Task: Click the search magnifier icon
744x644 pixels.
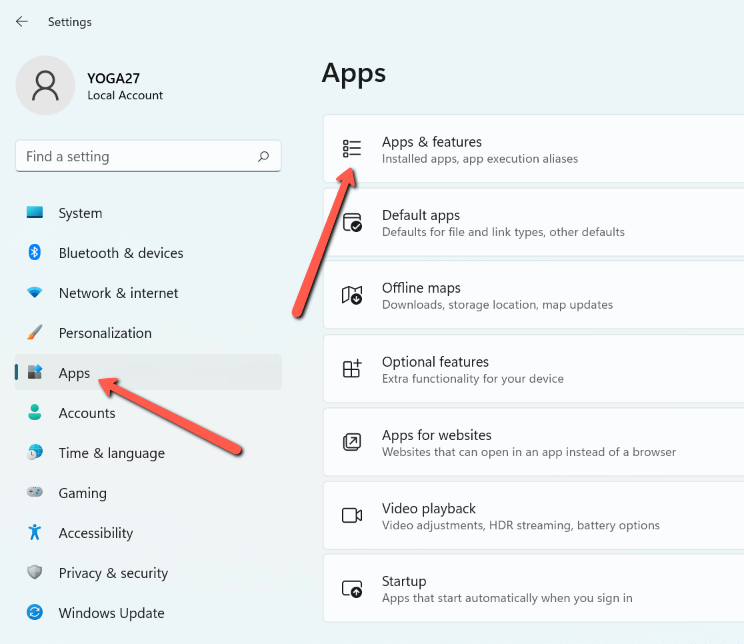Action: (x=263, y=156)
